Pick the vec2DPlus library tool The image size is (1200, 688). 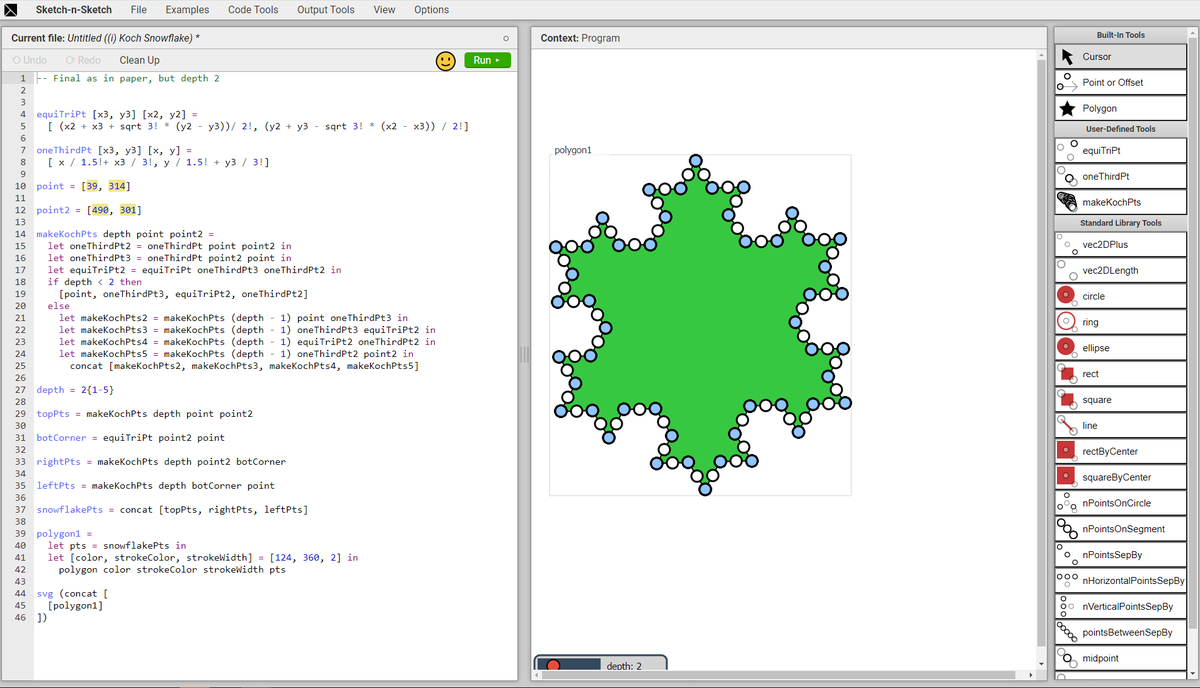pyautogui.click(x=1121, y=245)
